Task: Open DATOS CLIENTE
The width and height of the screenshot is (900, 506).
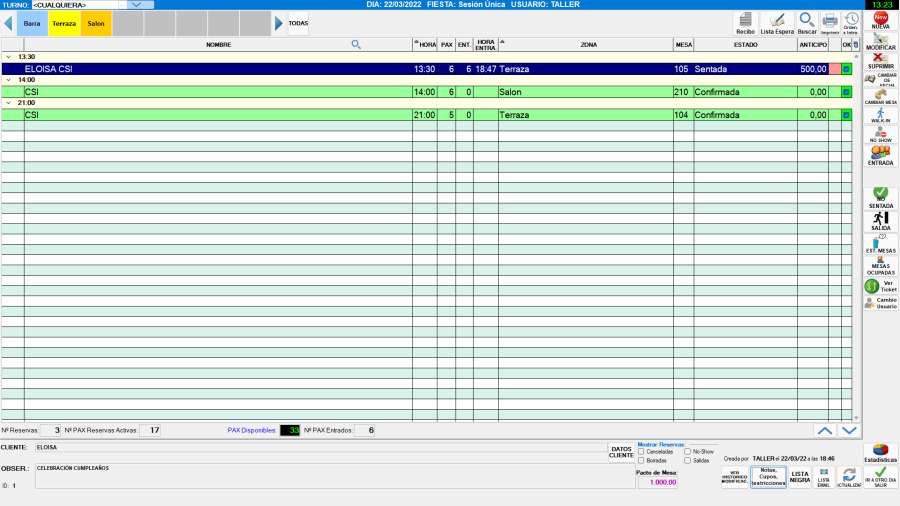Action: 621,452
